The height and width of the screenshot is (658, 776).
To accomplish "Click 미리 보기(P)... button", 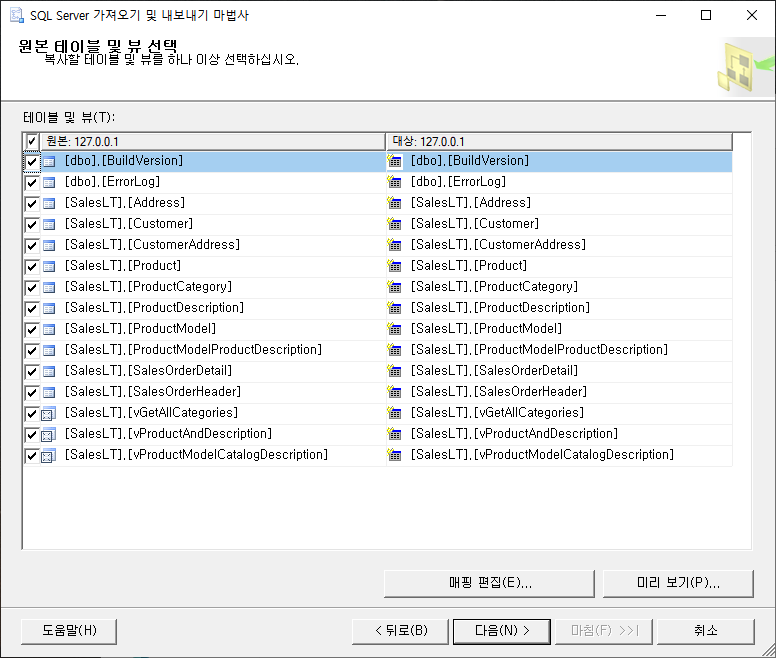I will click(678, 583).
